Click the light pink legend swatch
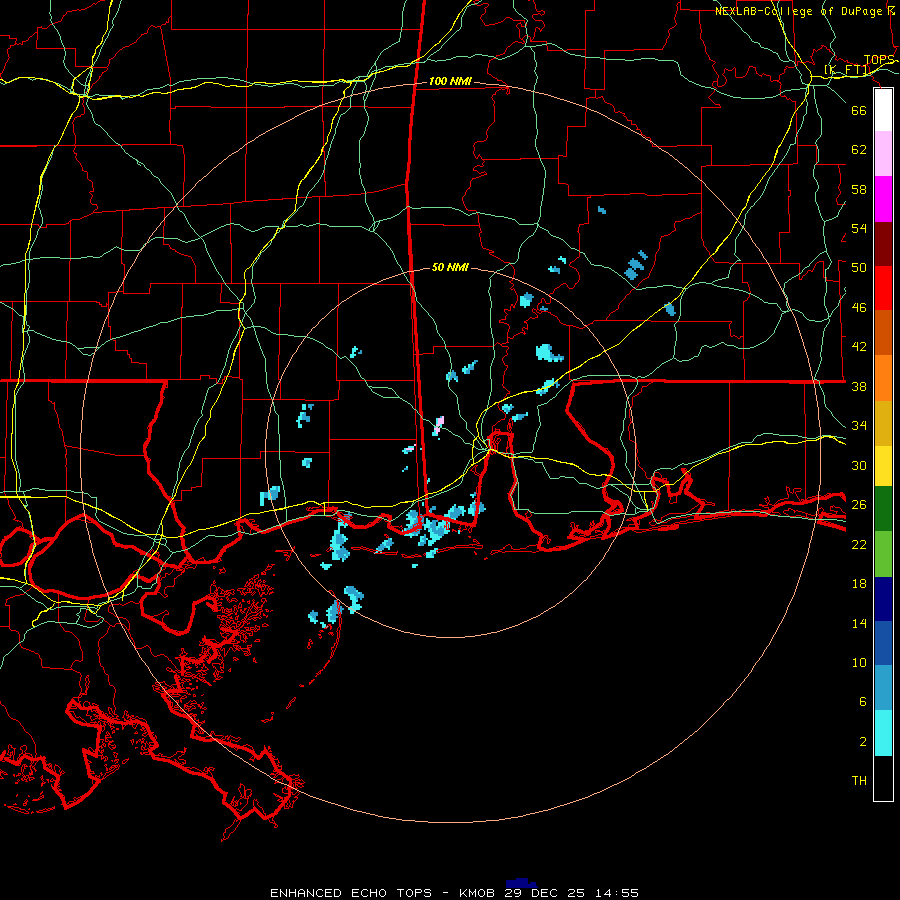The width and height of the screenshot is (900, 900). click(x=883, y=153)
